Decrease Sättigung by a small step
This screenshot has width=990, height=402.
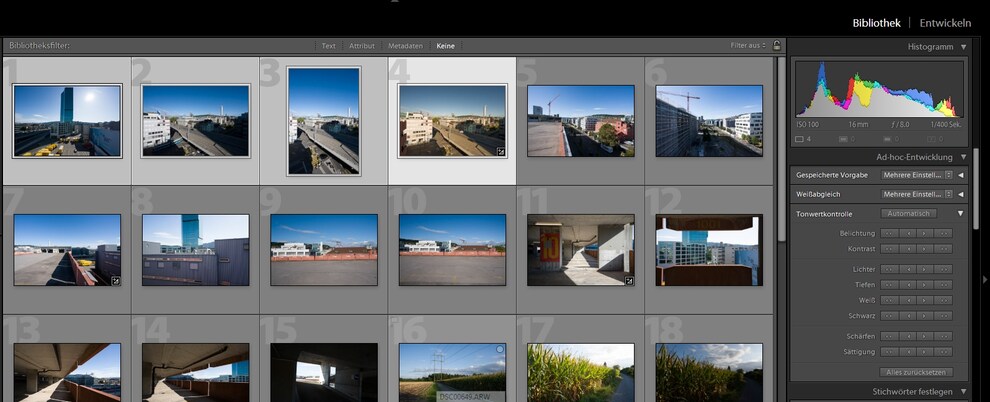click(908, 352)
